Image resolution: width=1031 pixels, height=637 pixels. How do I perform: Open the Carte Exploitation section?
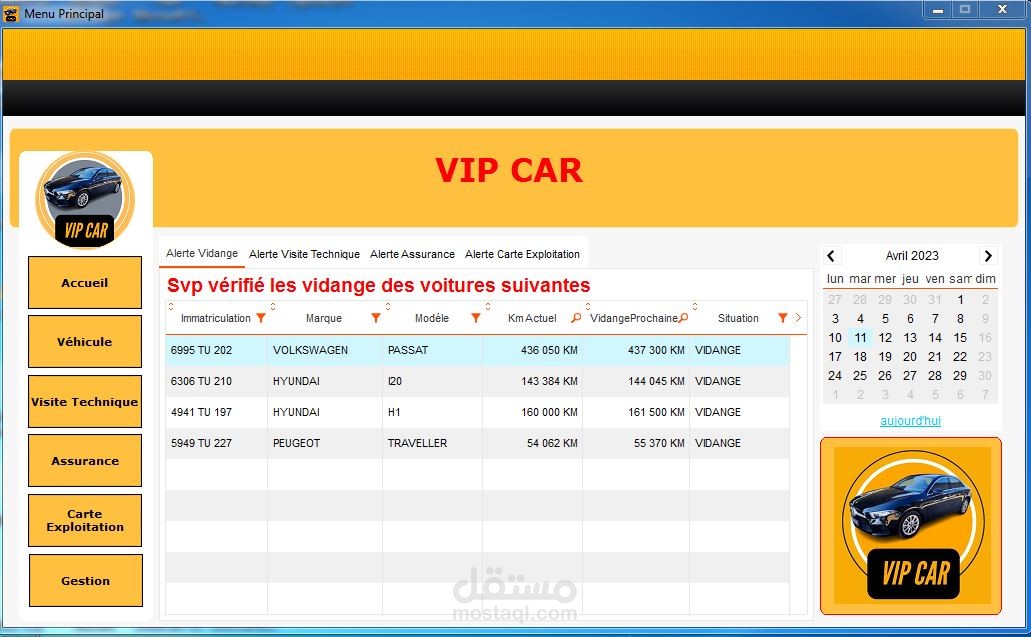(85, 520)
